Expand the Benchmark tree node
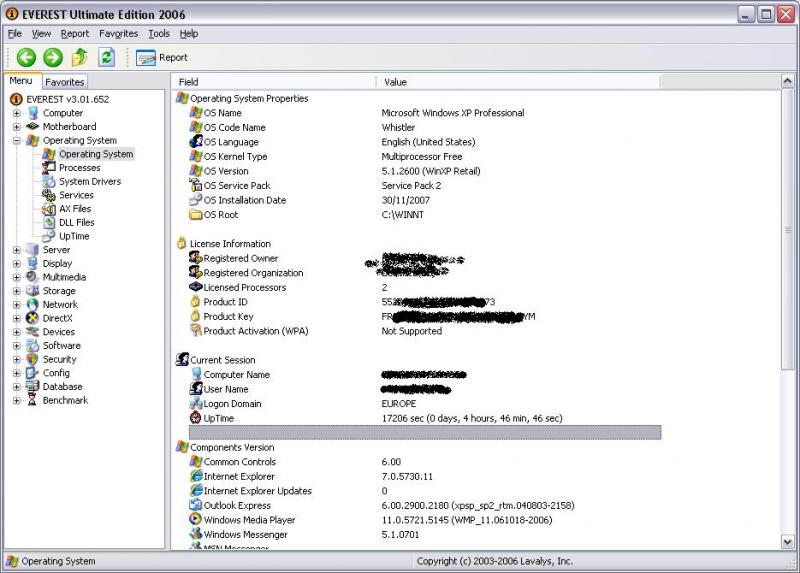800x573 pixels. 17,401
